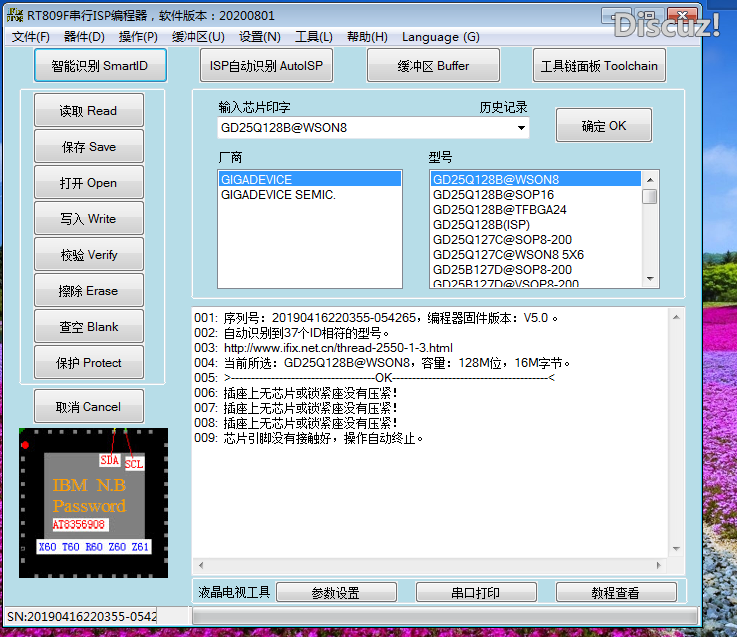The image size is (737, 637).
Task: Open the 操作(P) menu
Action: pos(138,37)
